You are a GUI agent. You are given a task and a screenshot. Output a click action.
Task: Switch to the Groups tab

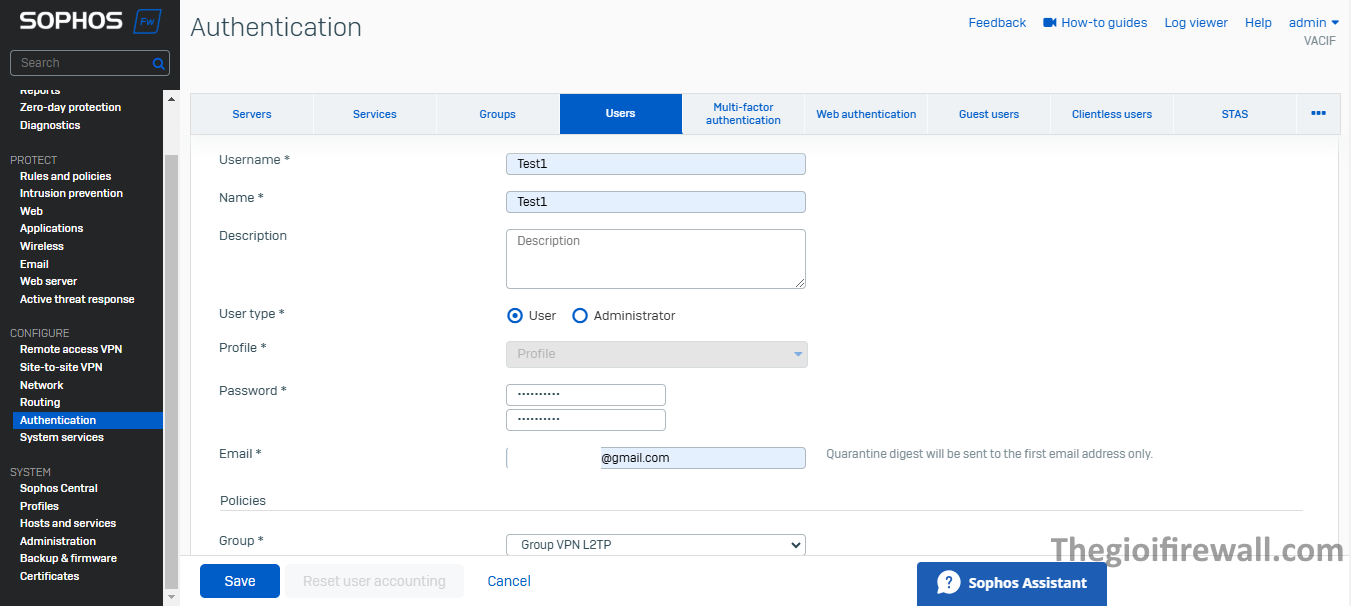tap(497, 114)
